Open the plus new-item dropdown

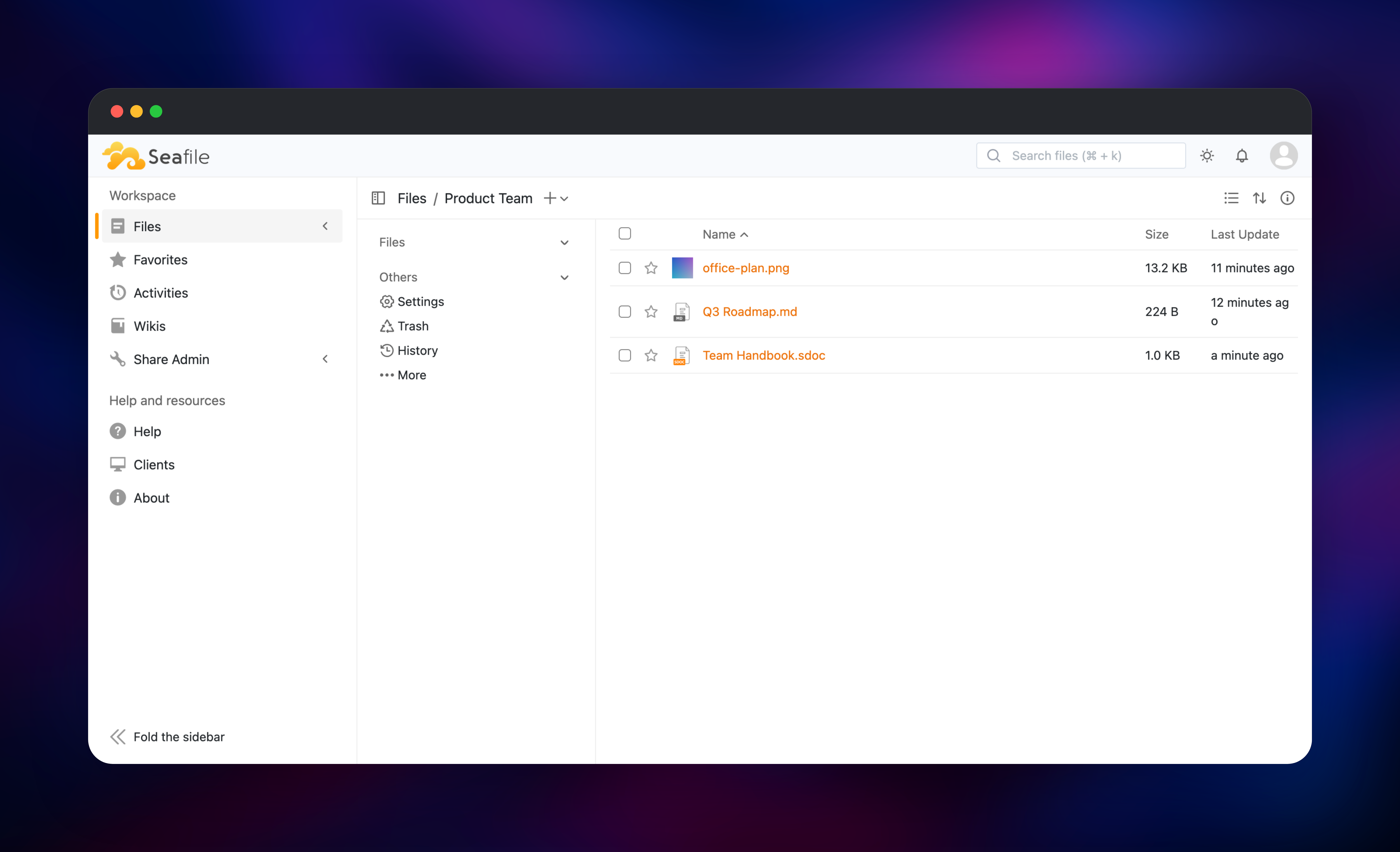pyautogui.click(x=556, y=198)
